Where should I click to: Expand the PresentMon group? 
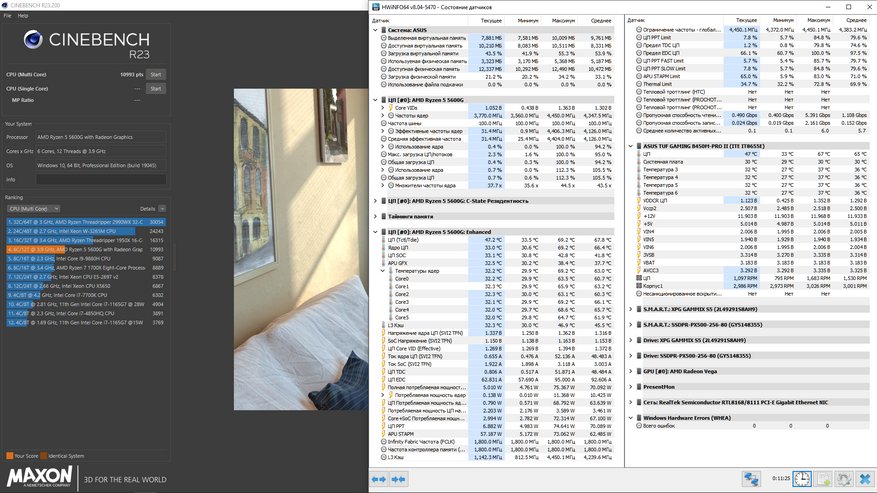[631, 387]
